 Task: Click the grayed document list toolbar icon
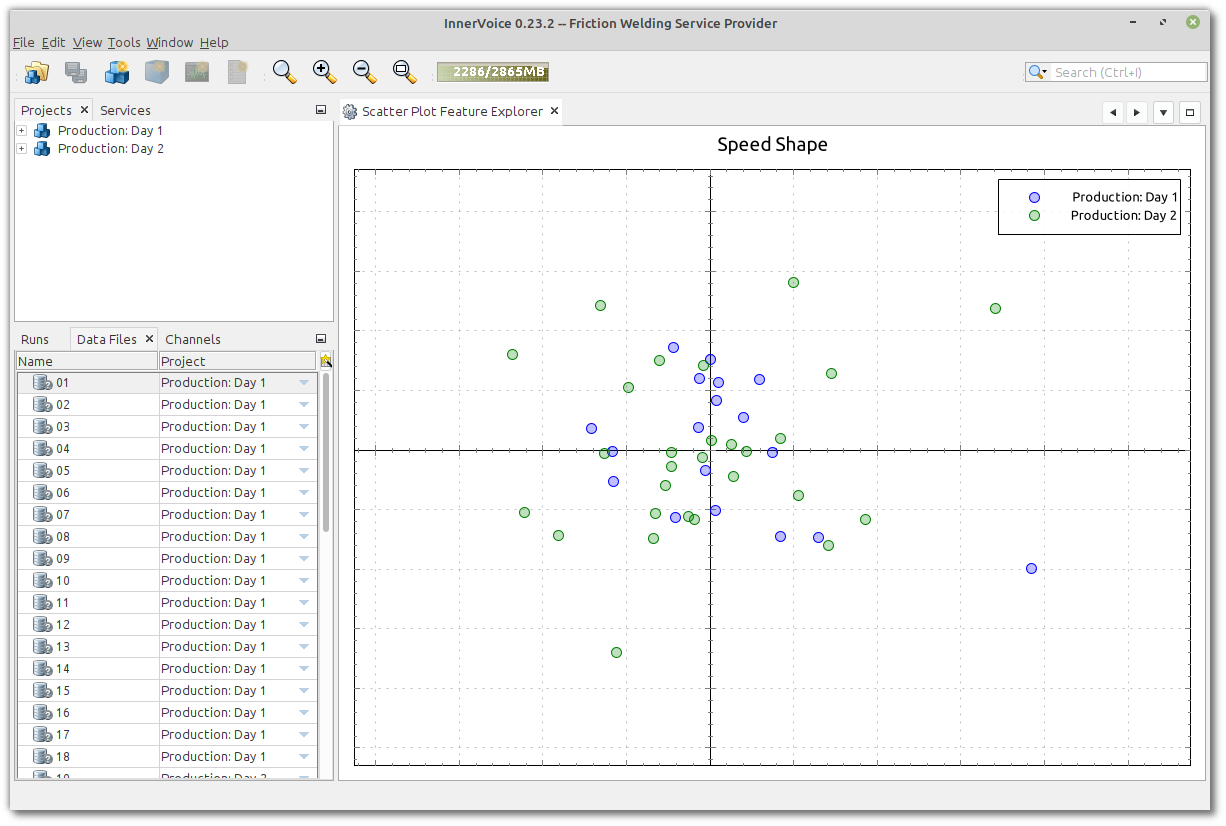coord(237,72)
